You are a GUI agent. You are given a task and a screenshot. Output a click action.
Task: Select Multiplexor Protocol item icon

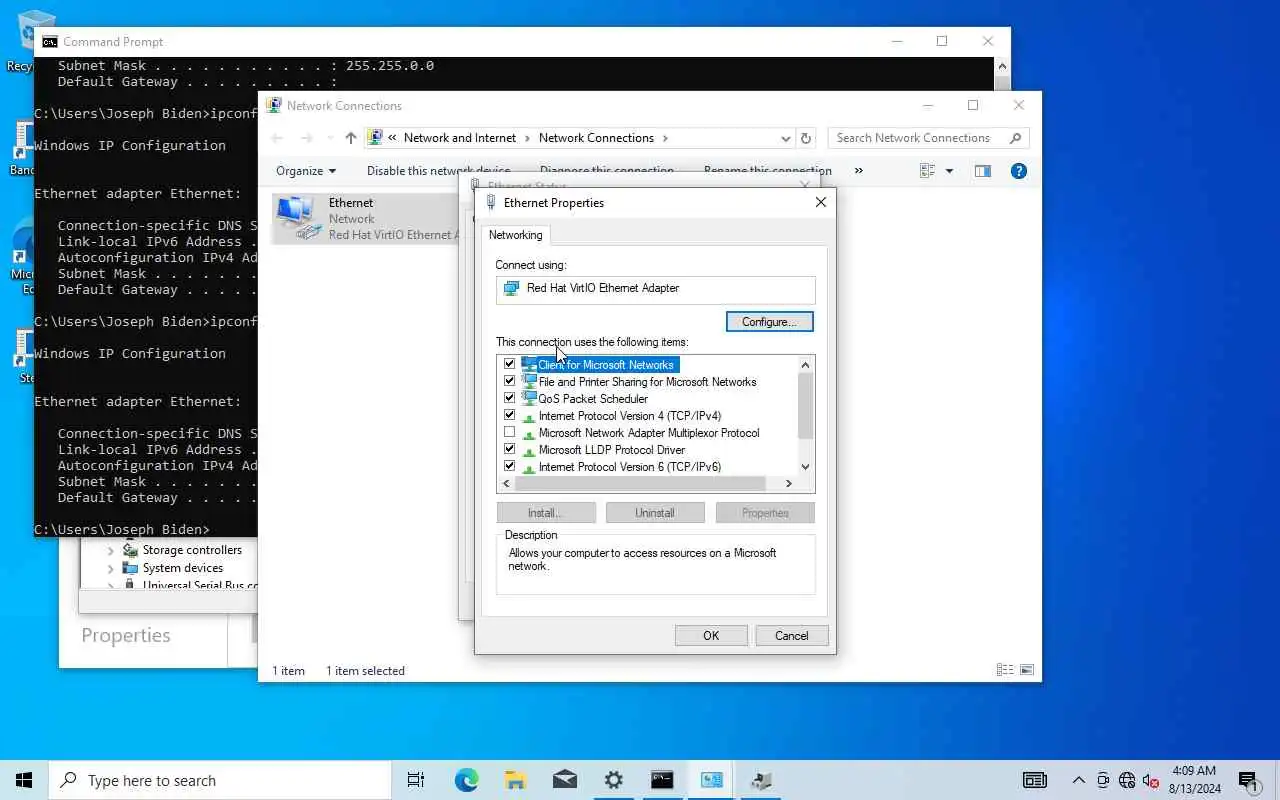(529, 433)
